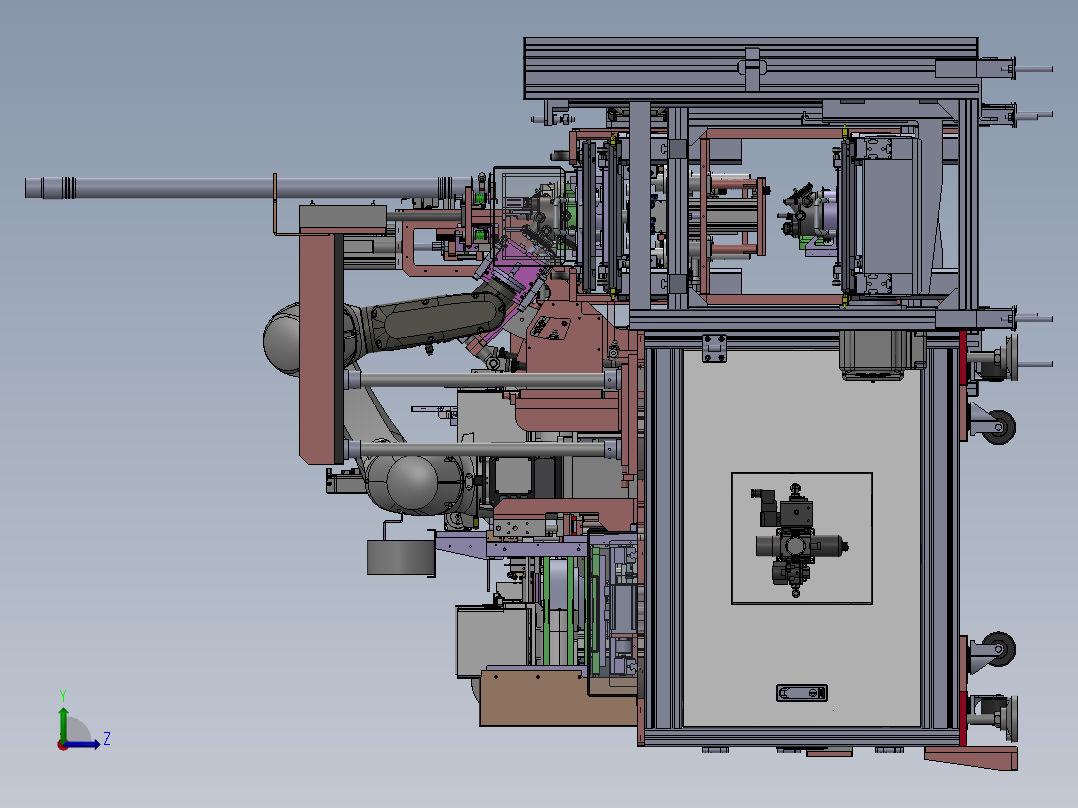This screenshot has width=1078, height=808.
Task: Click the green Y axis of the triad
Action: click(63, 723)
